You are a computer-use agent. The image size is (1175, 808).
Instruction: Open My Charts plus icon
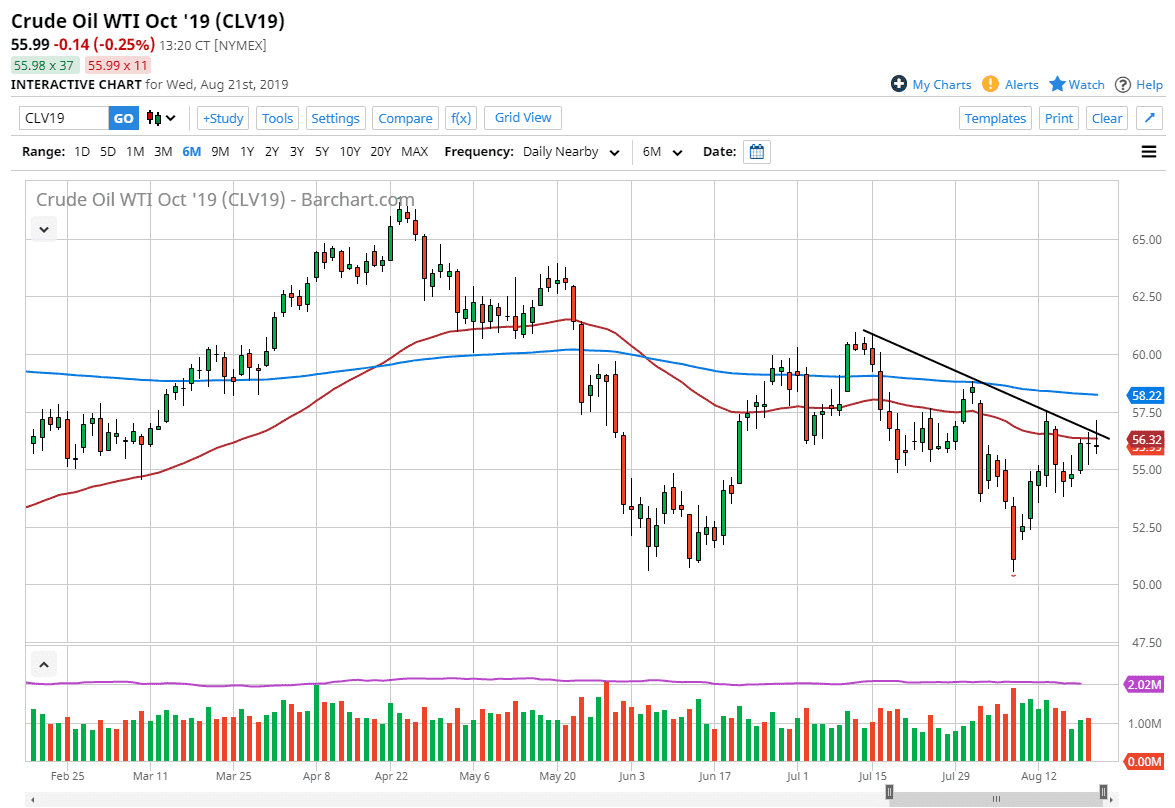pos(899,85)
